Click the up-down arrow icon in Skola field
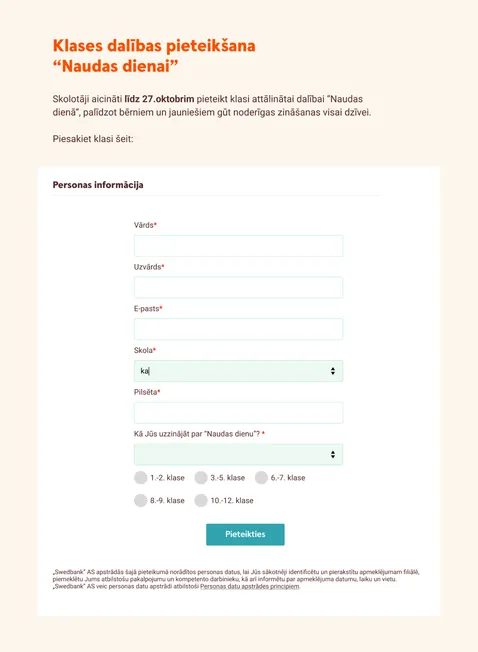The image size is (478, 652). click(333, 371)
